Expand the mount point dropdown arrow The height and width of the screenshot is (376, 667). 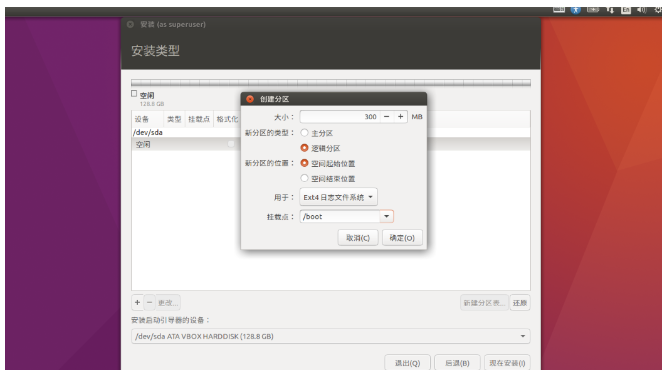386,216
